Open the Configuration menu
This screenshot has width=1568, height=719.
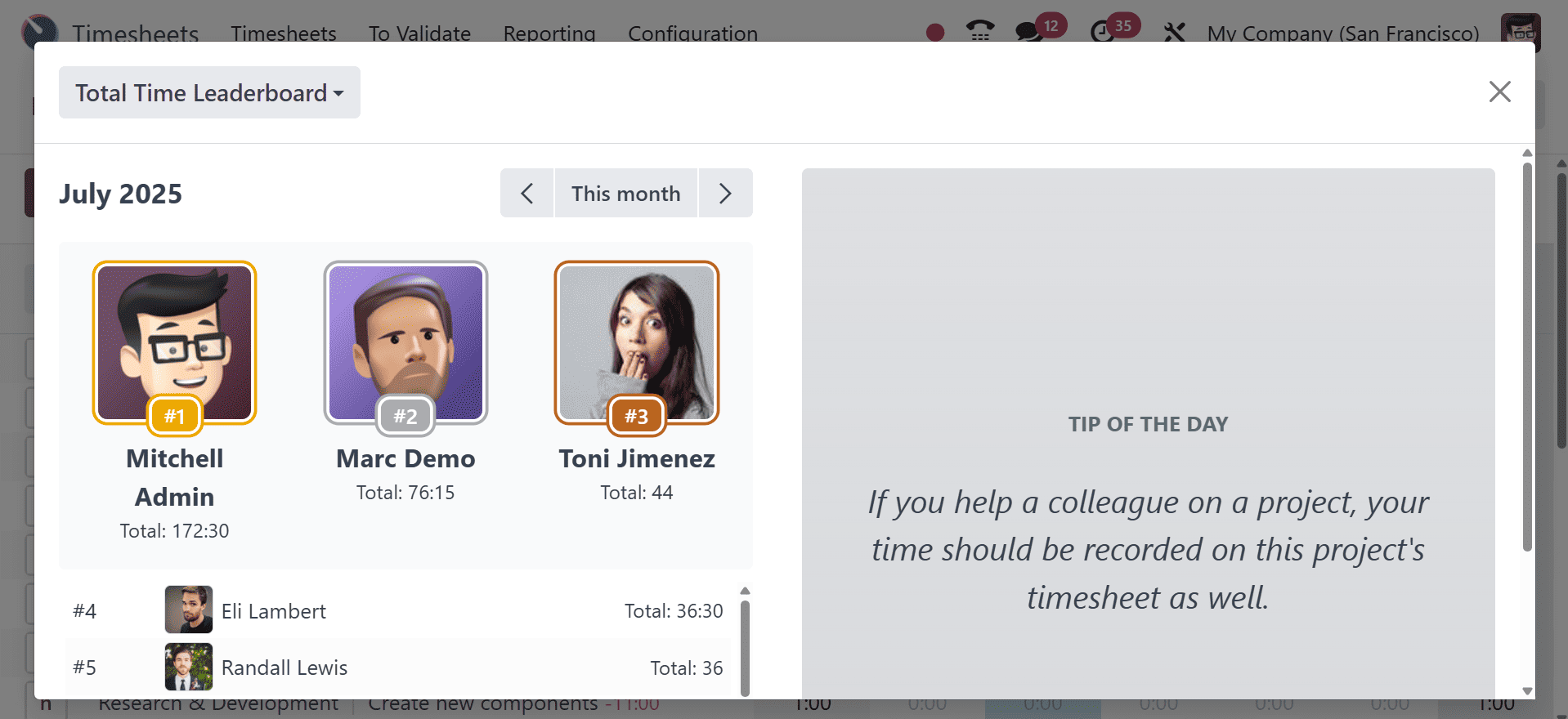click(692, 33)
